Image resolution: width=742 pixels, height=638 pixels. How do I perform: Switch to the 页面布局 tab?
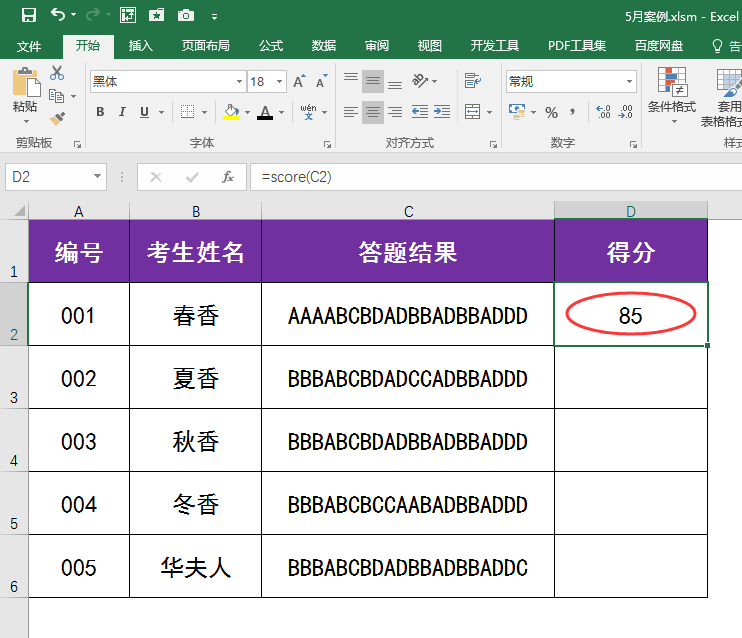[205, 46]
